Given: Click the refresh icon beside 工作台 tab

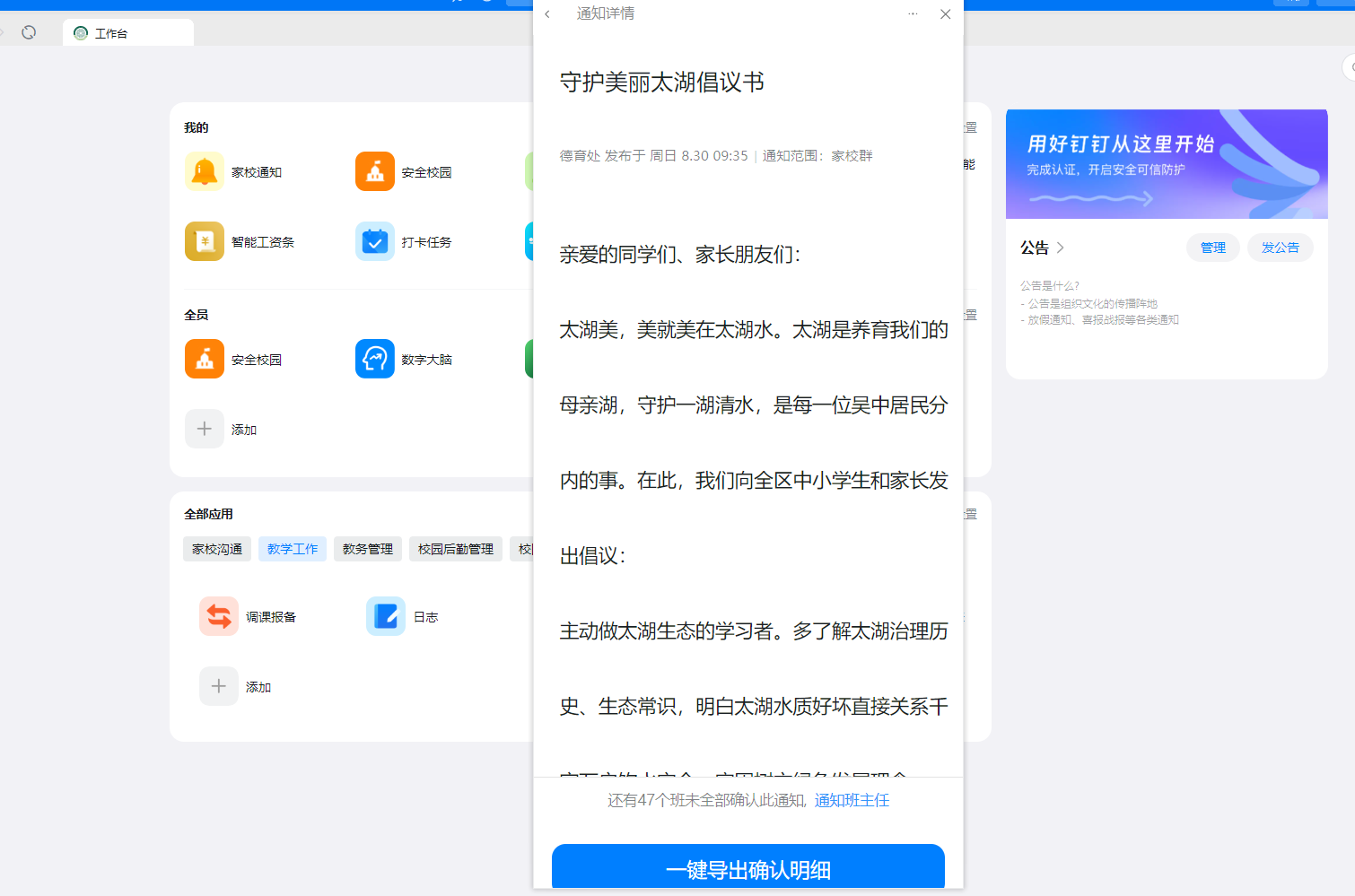Looking at the screenshot, I should [29, 32].
